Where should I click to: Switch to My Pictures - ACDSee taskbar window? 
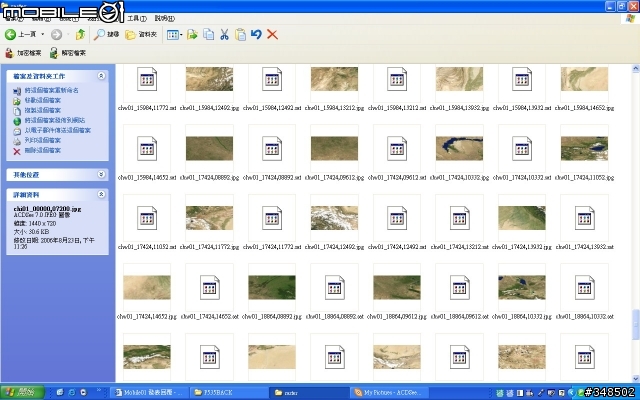pyautogui.click(x=389, y=393)
